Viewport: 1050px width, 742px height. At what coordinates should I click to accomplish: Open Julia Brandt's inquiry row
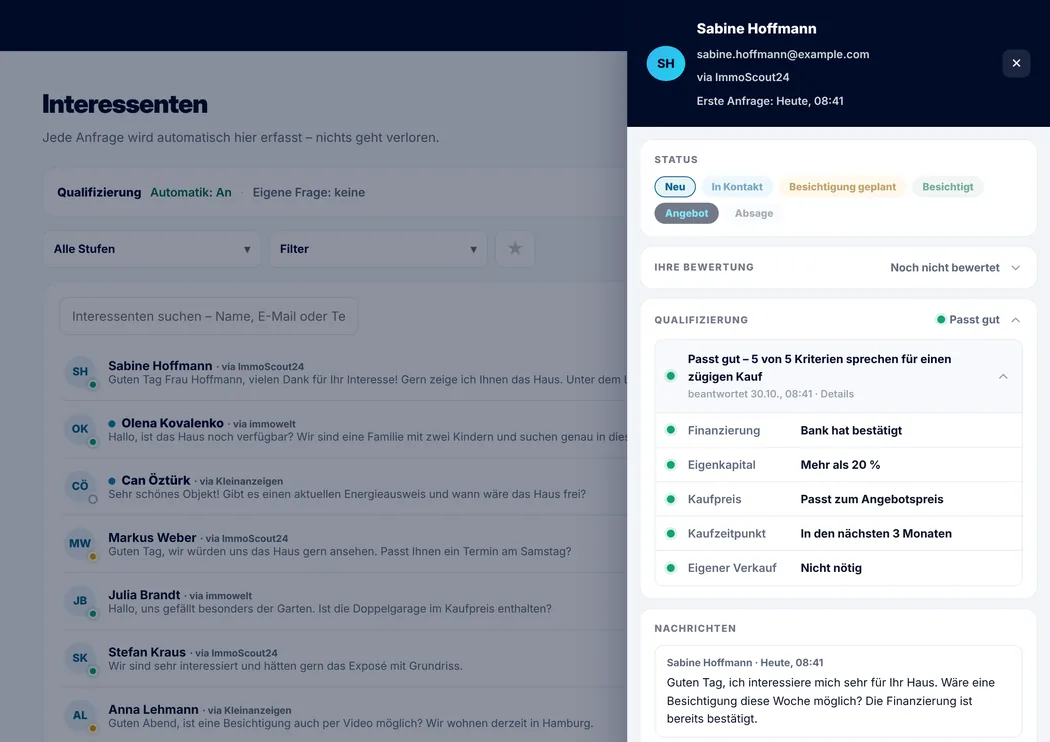[345, 601]
